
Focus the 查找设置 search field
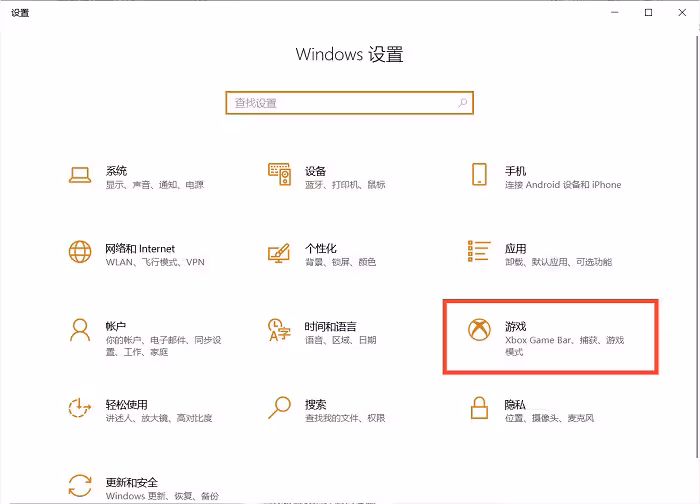pyautogui.click(x=350, y=103)
